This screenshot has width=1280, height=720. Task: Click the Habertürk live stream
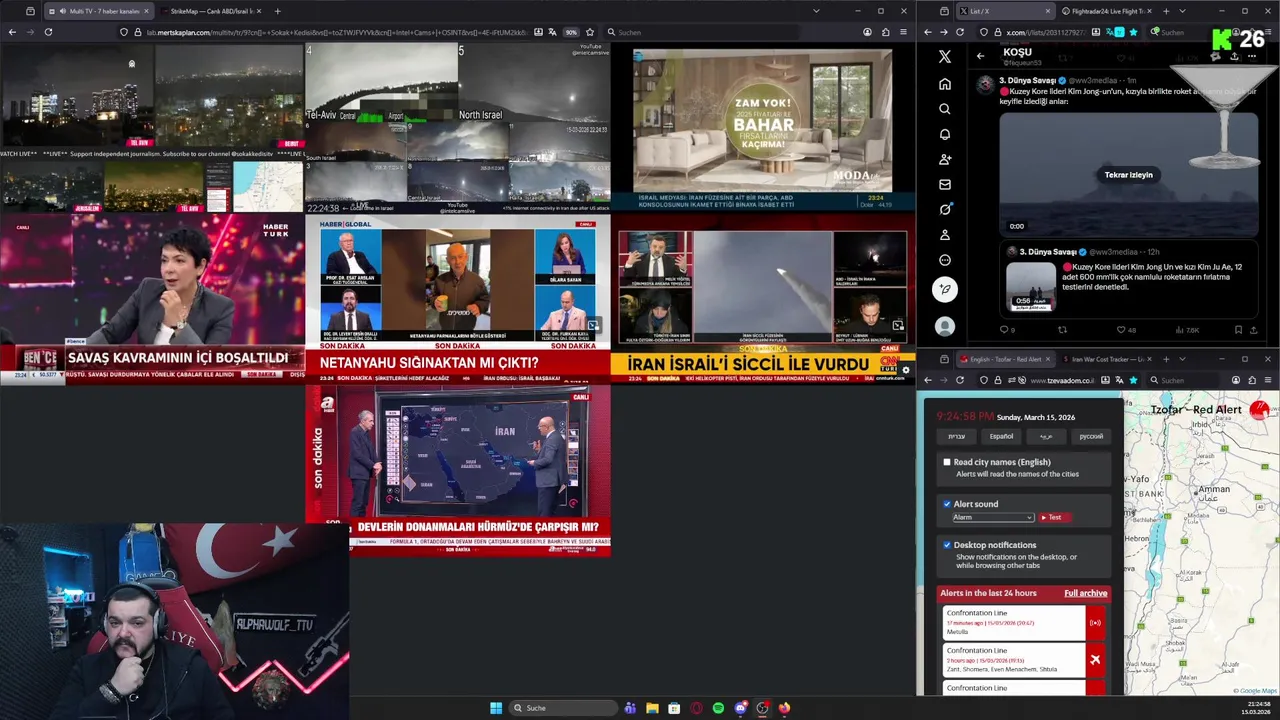[x=152, y=298]
